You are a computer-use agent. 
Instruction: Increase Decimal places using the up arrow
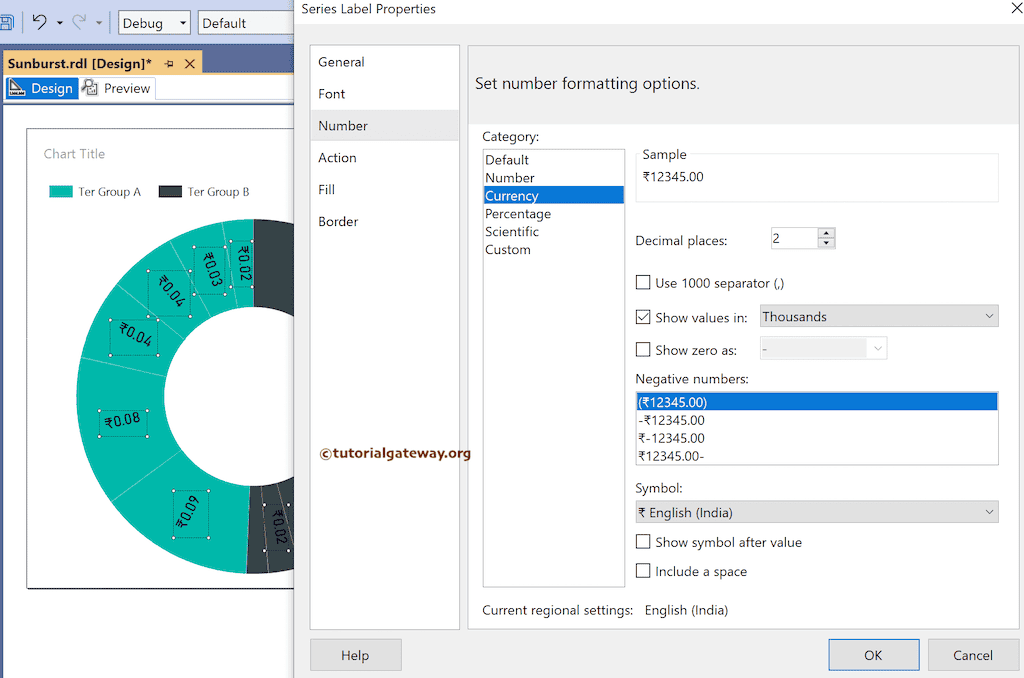pyautogui.click(x=826, y=233)
